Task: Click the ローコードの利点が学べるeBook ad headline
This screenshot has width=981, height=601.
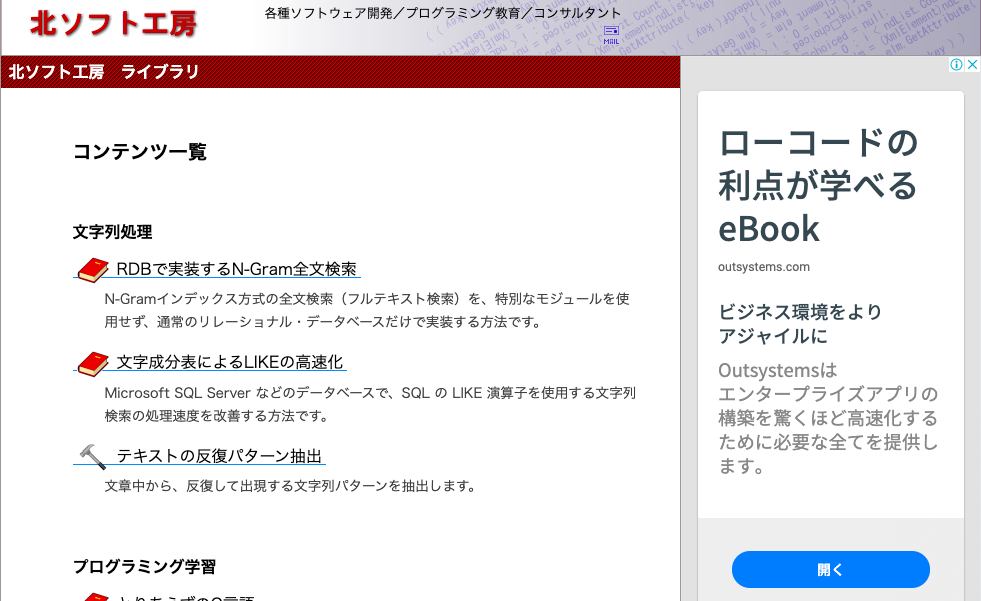Action: [x=818, y=186]
